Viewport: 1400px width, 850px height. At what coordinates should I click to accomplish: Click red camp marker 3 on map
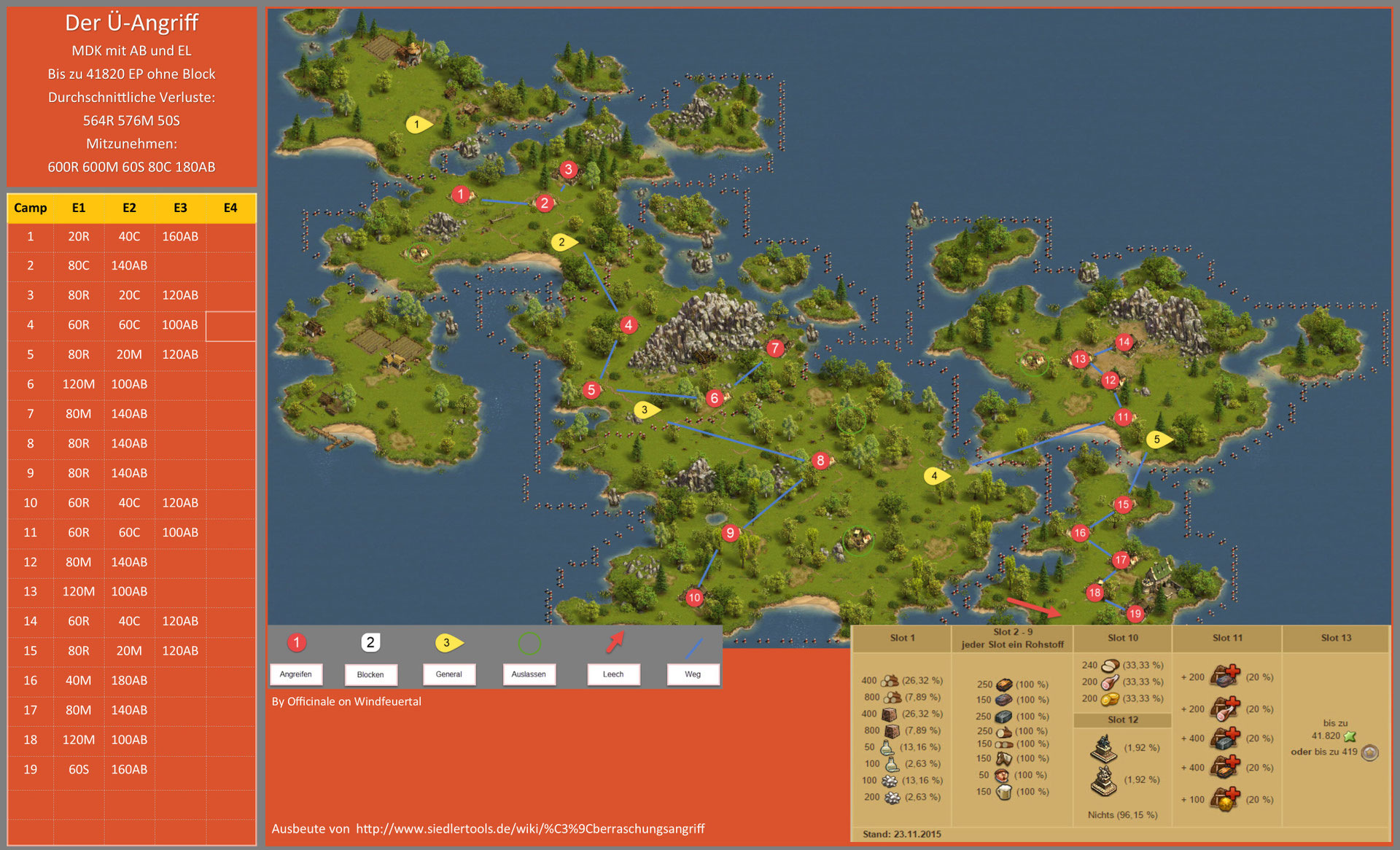569,170
